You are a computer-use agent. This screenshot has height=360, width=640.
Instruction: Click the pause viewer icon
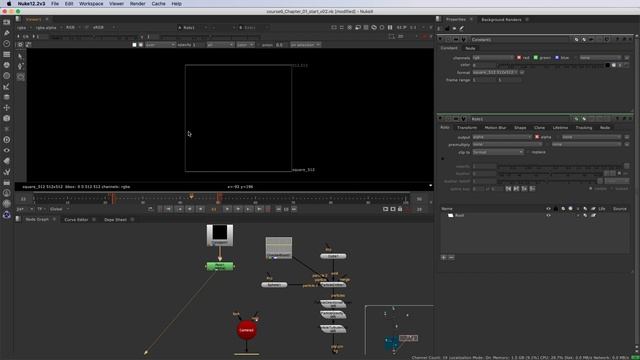390,27
